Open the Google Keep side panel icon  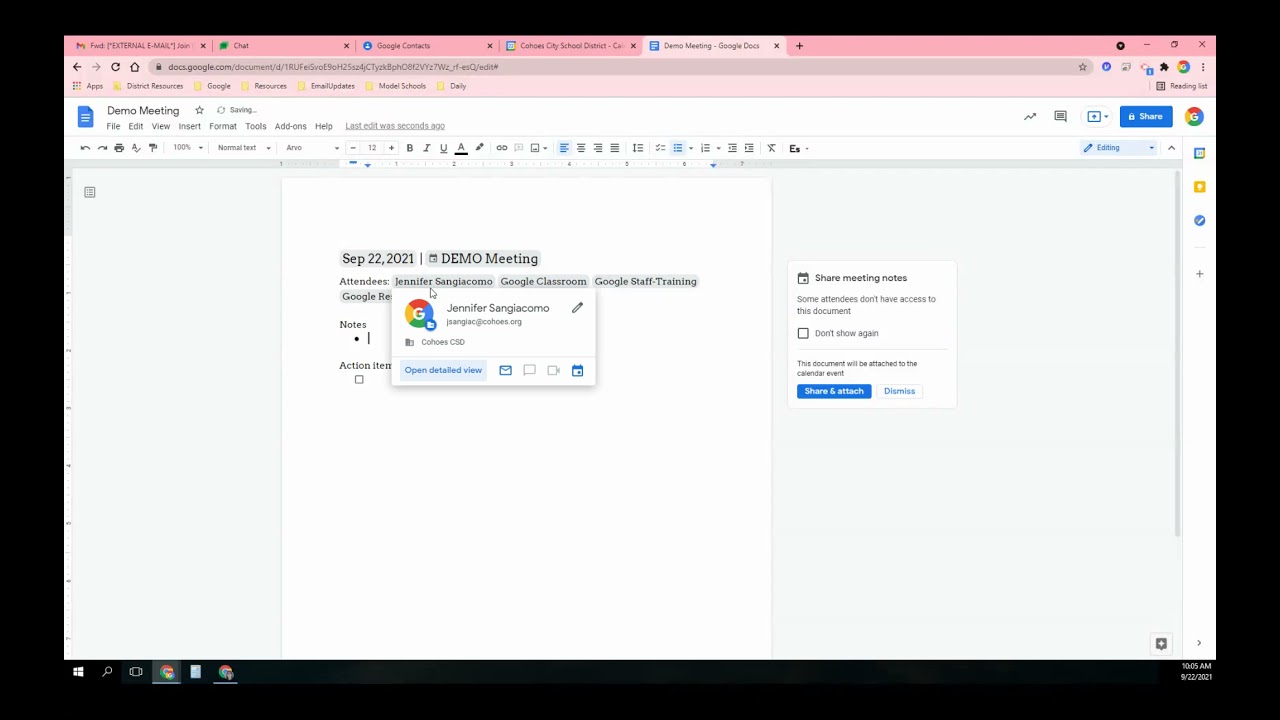pyautogui.click(x=1199, y=187)
